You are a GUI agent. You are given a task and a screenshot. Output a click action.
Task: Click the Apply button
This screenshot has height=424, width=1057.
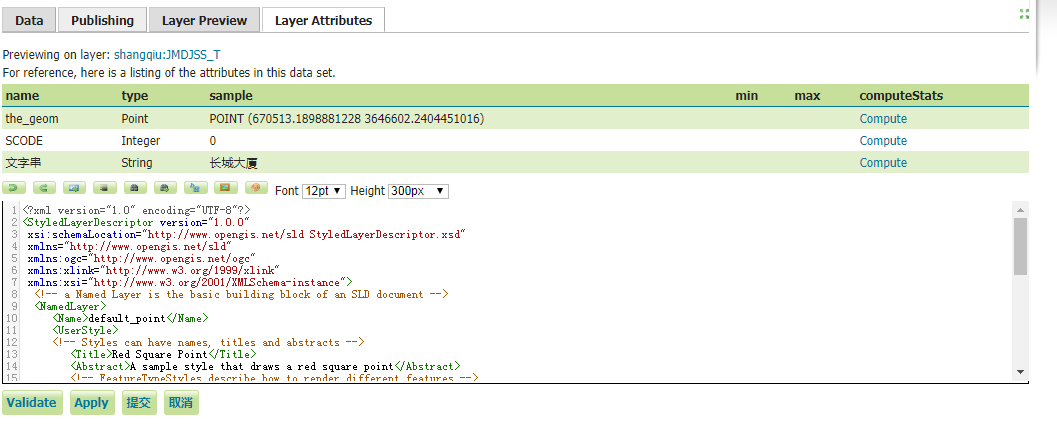click(92, 402)
